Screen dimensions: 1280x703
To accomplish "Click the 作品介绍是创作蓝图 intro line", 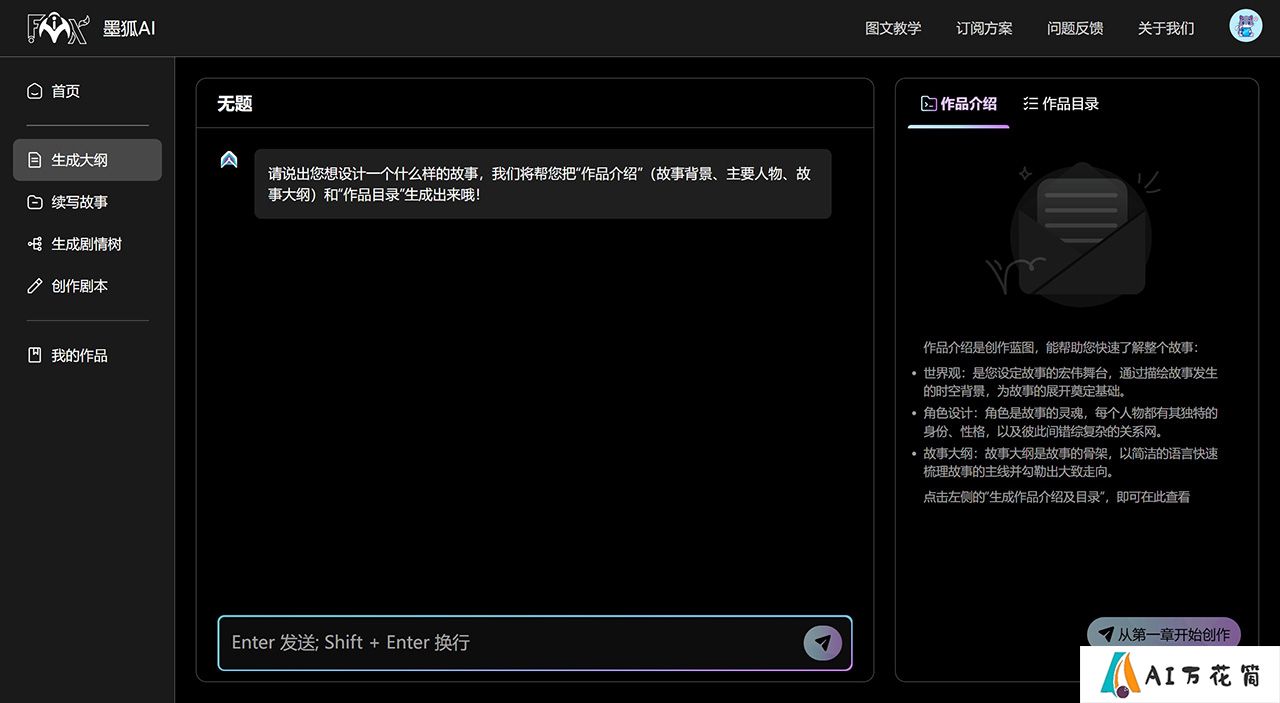I will (x=1060, y=348).
